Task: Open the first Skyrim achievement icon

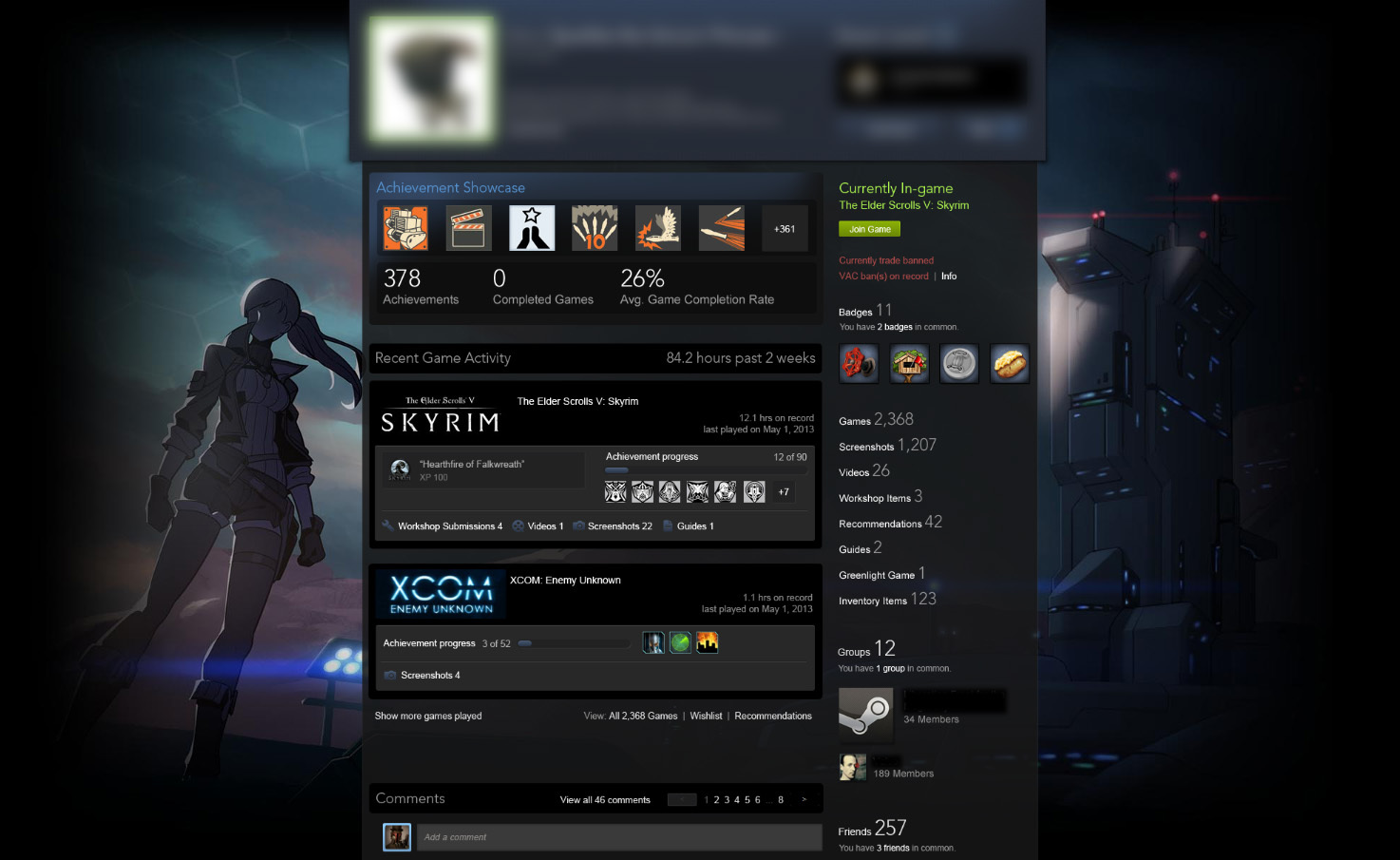Action: 615,491
